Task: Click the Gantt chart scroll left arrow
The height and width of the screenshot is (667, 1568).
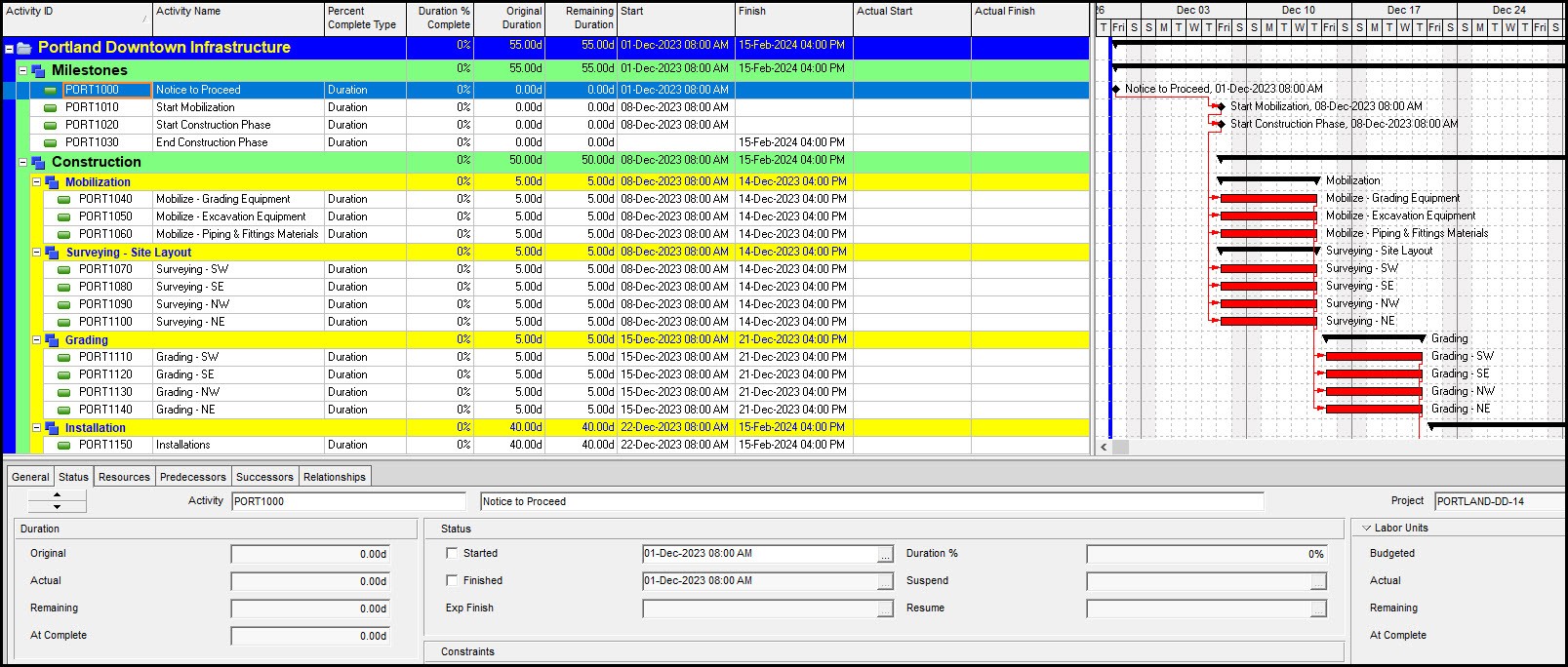Action: point(1105,447)
